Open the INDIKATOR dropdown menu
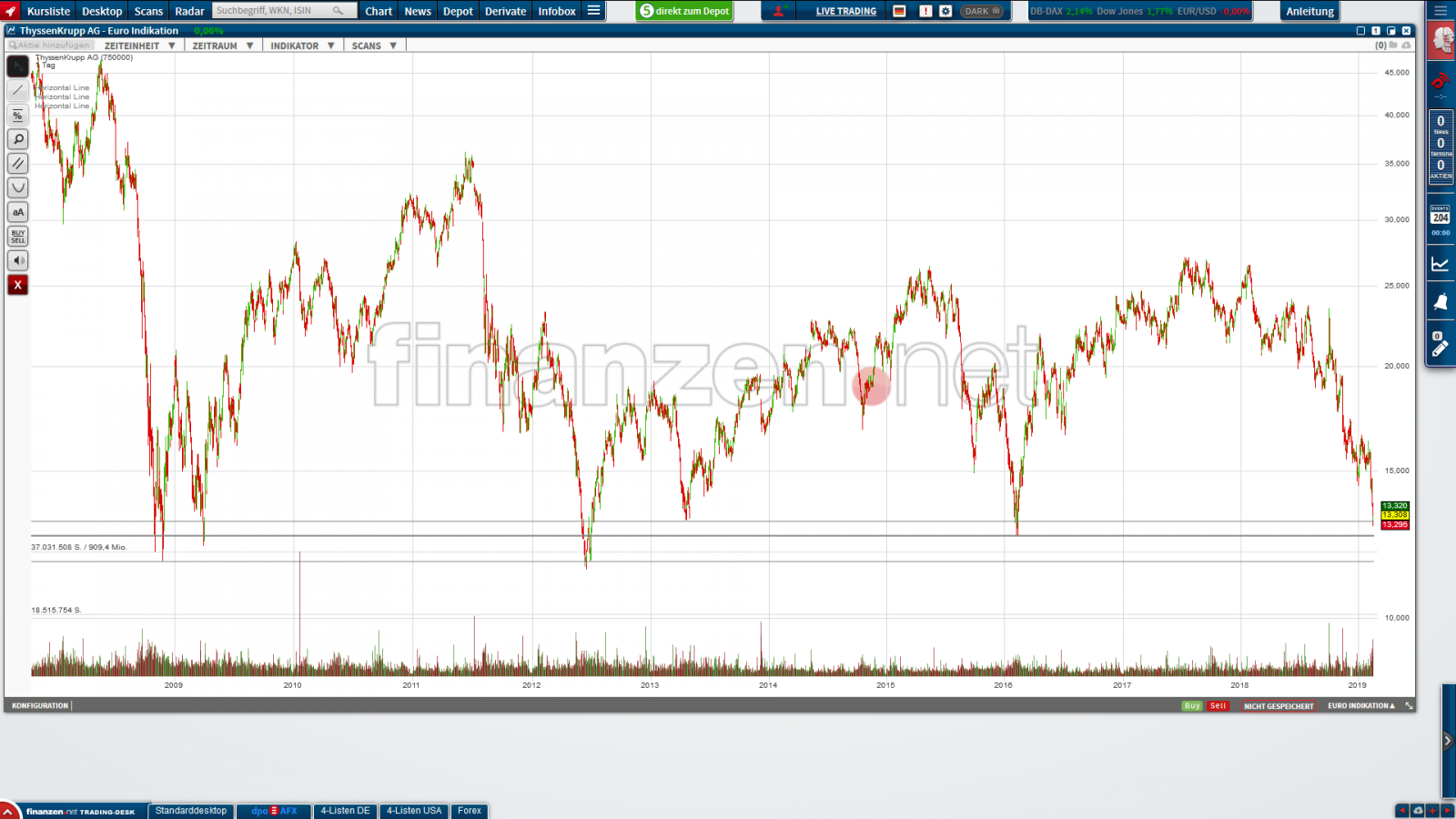 coord(302,45)
